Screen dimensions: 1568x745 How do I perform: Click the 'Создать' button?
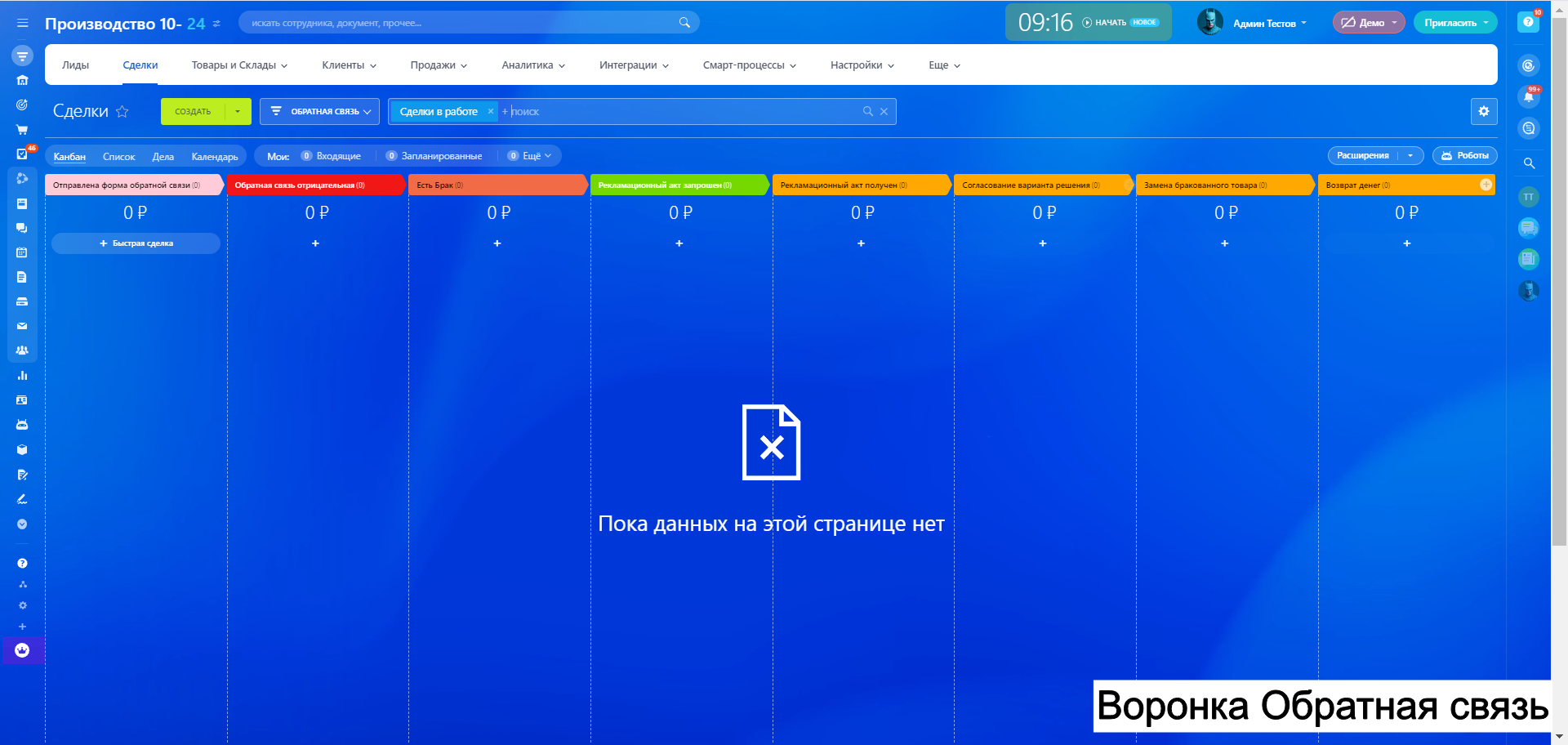coord(193,111)
